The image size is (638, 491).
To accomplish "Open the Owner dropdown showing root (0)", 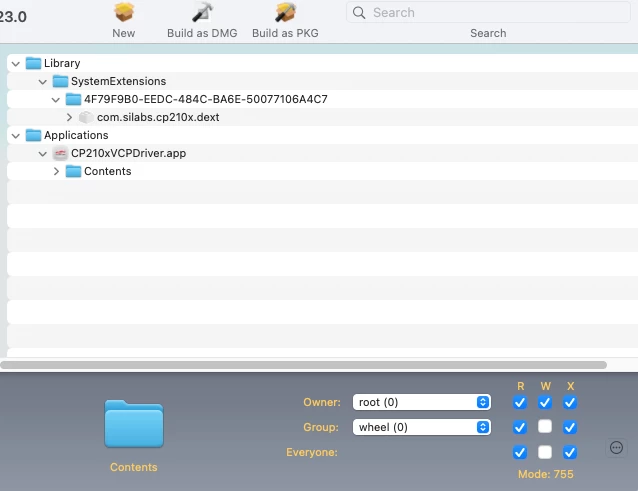I will click(422, 402).
